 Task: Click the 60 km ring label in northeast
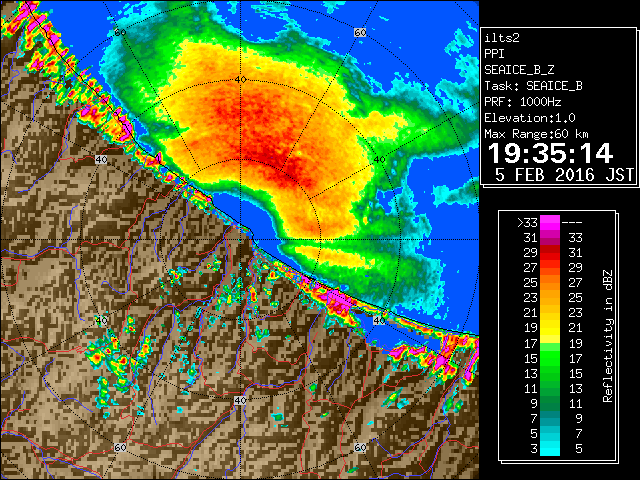point(360,32)
